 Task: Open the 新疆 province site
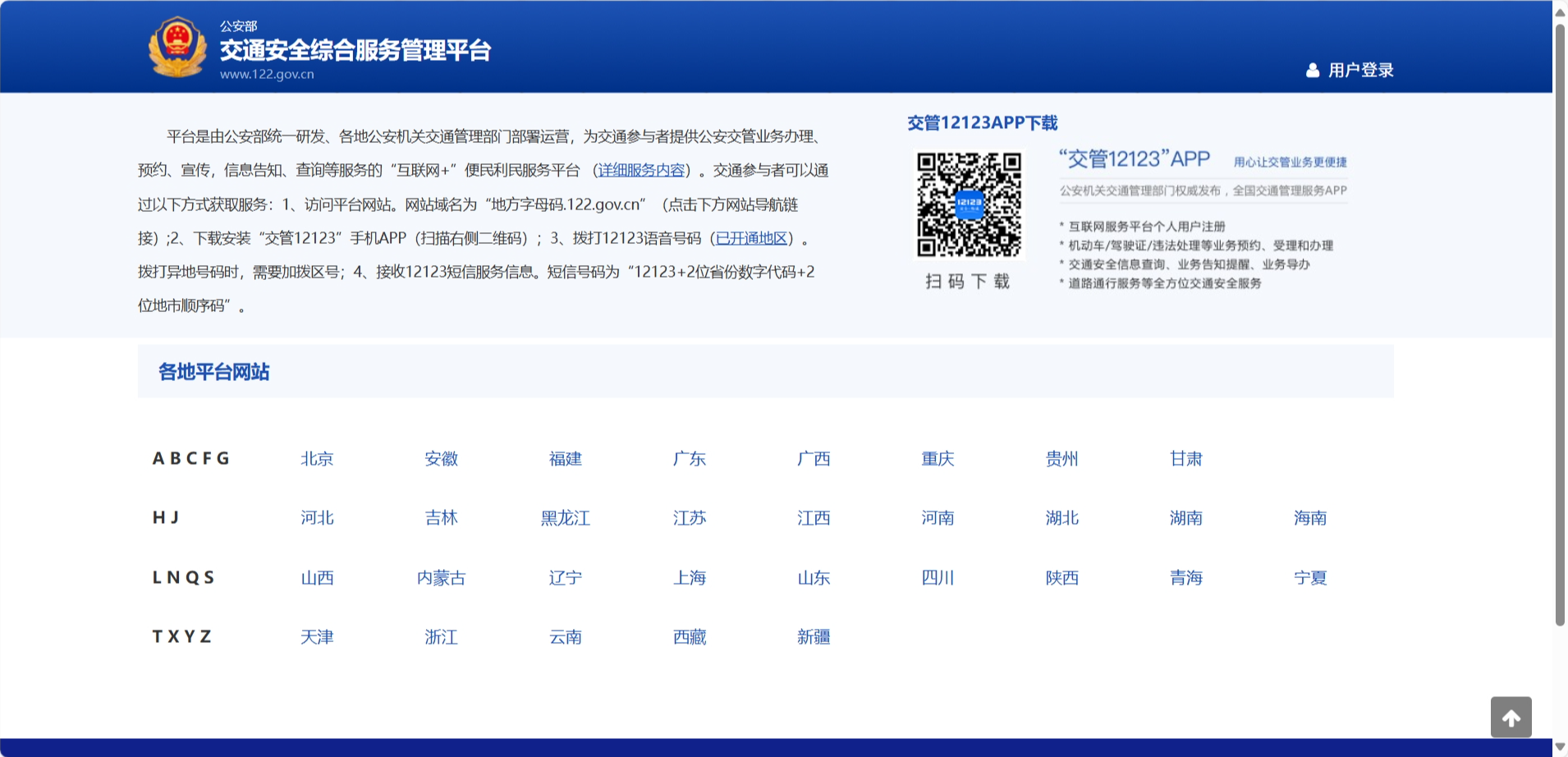click(x=814, y=636)
